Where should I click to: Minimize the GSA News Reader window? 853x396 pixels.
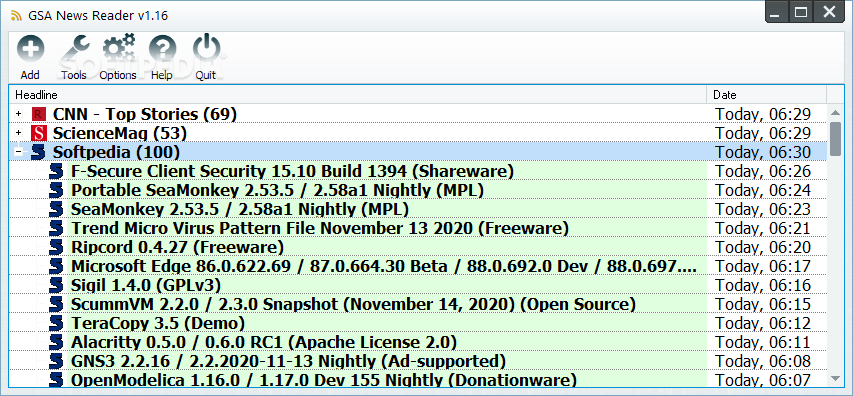778,11
